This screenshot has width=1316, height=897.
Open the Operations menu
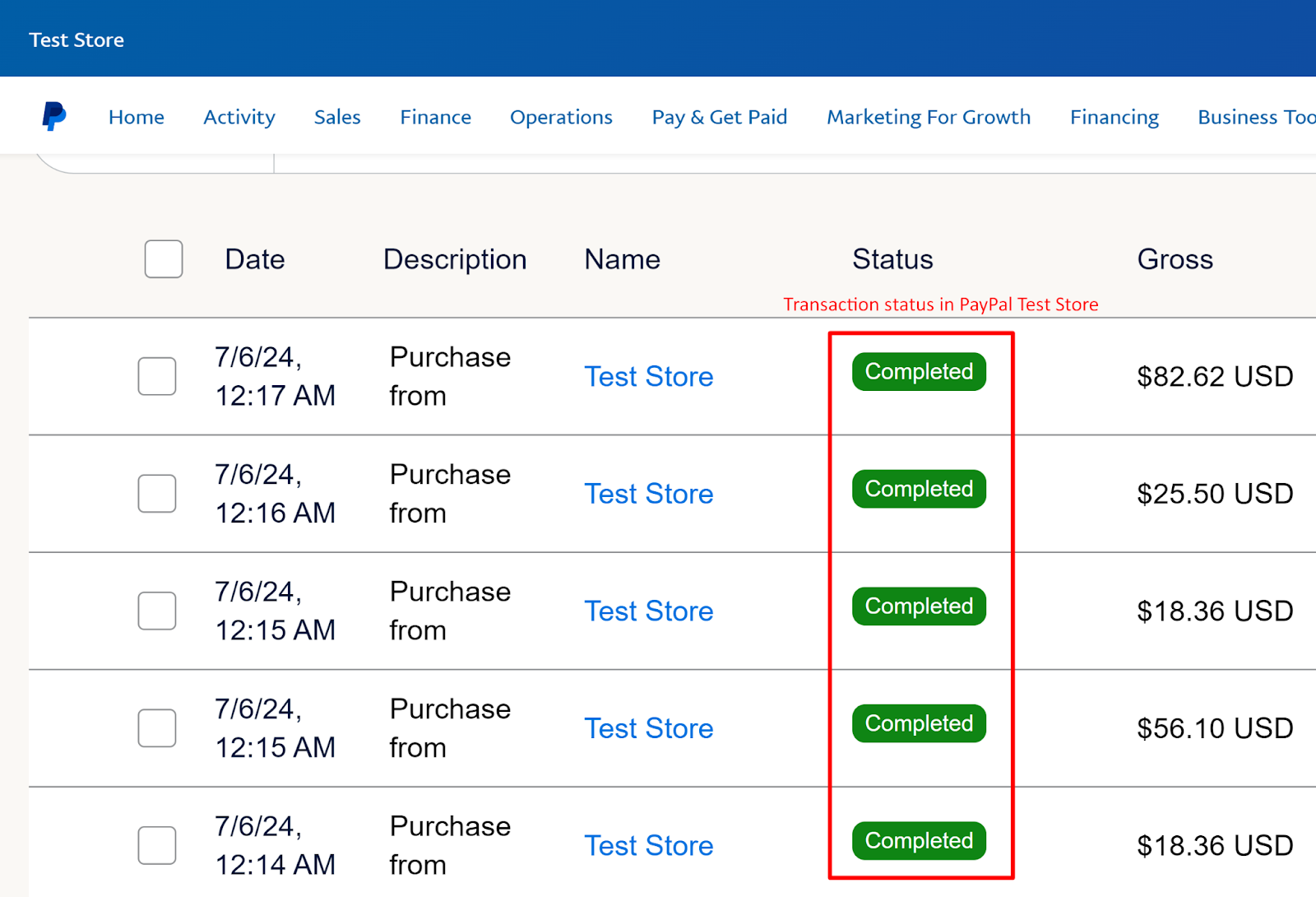(x=561, y=117)
